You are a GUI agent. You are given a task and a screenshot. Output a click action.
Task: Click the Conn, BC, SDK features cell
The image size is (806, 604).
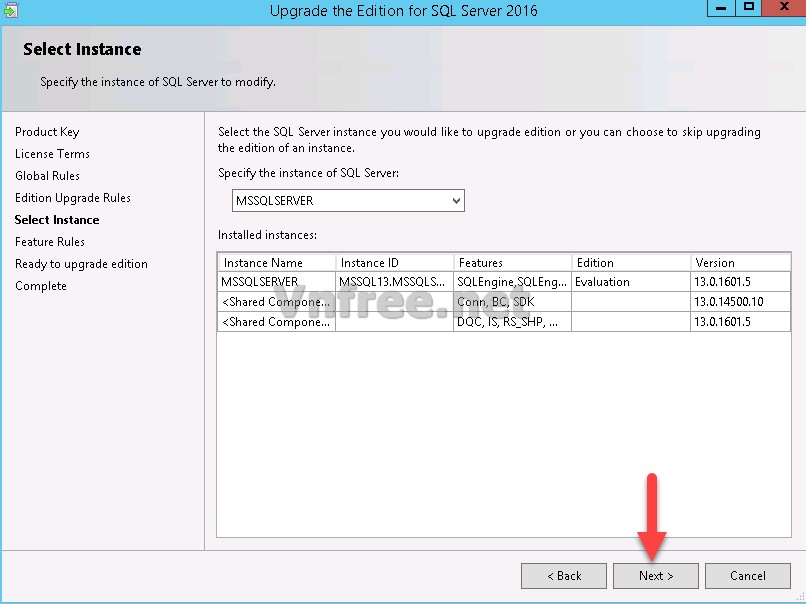click(x=512, y=302)
